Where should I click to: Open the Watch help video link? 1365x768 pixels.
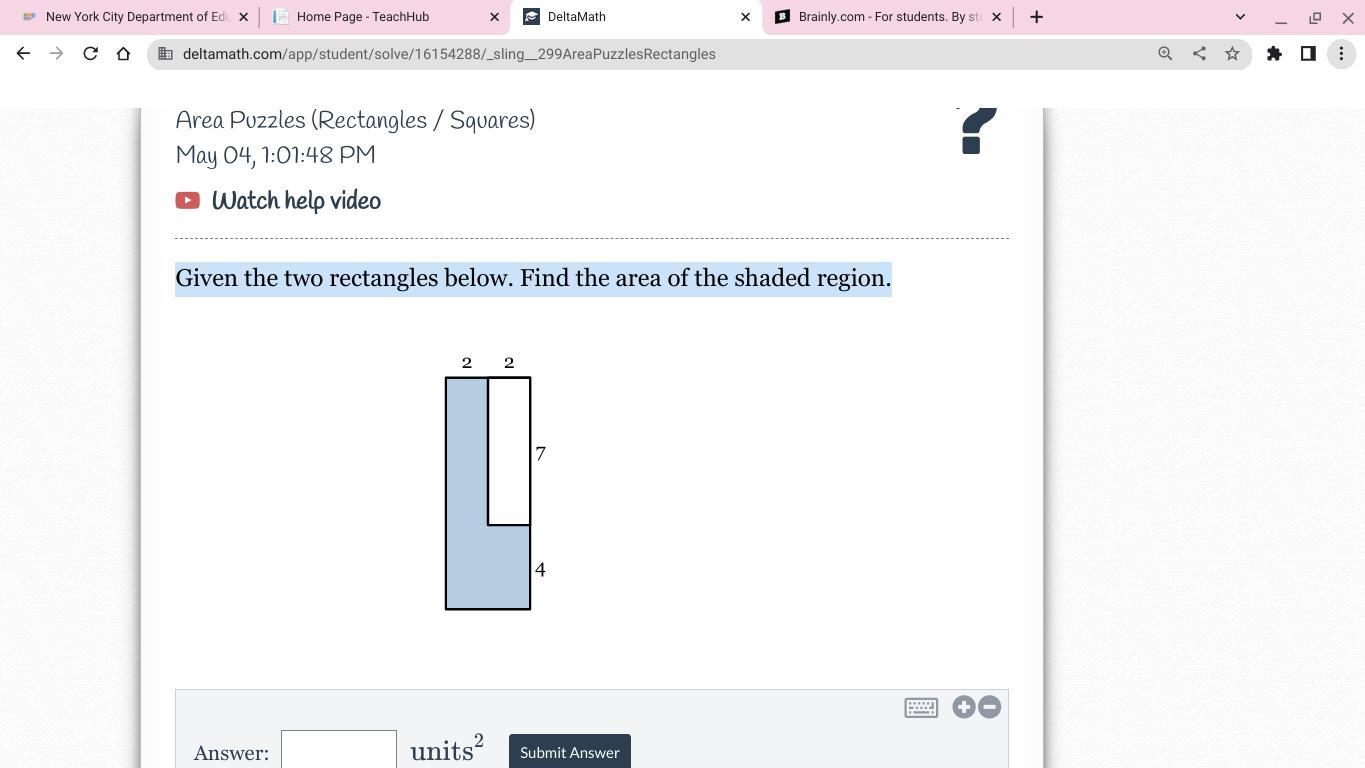pos(296,201)
